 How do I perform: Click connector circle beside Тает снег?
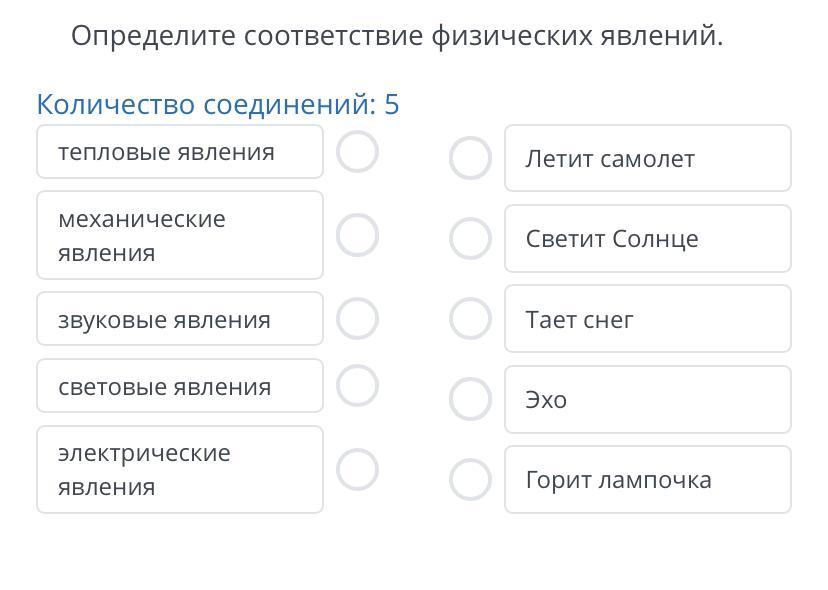pyautogui.click(x=470, y=319)
